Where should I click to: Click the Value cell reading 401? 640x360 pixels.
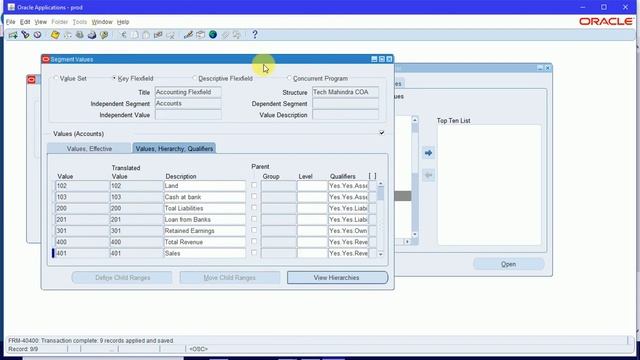click(x=82, y=253)
